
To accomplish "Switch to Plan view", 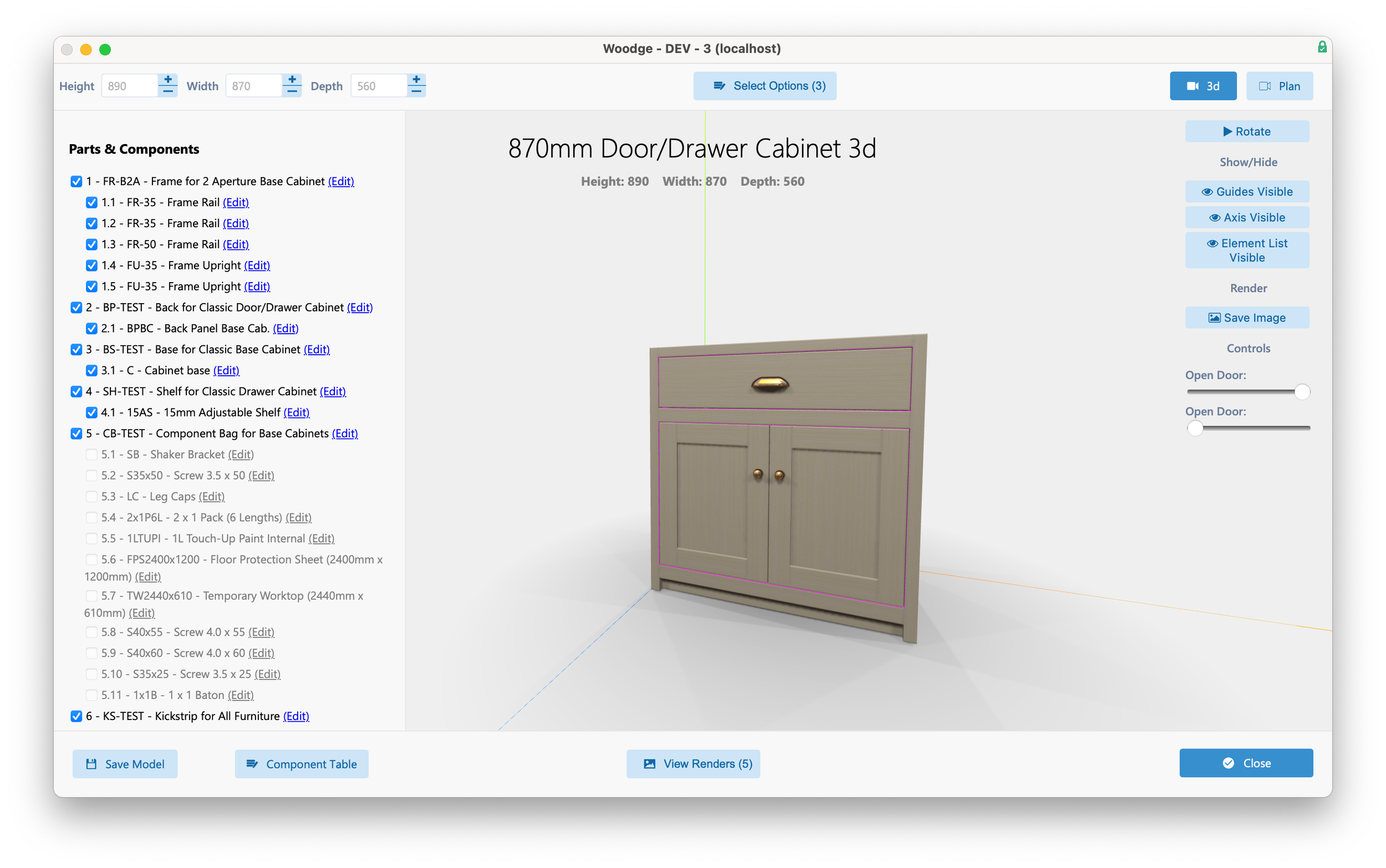I will (1278, 86).
